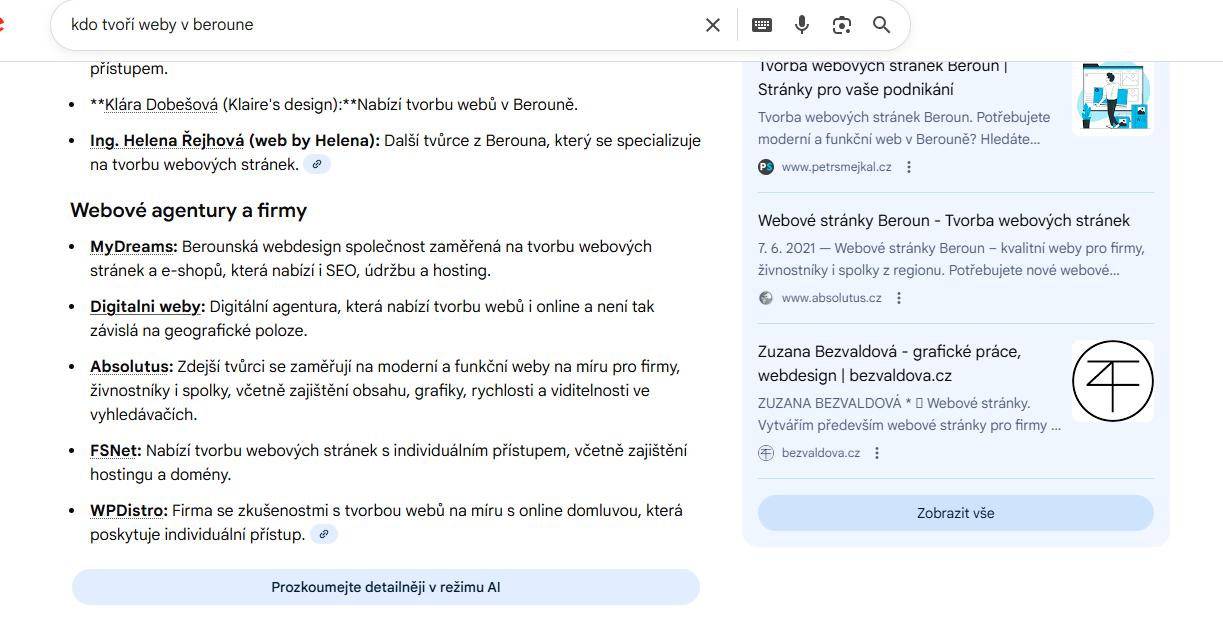Open "Webové stránky Beroun - Tvorba webových stránek" result
This screenshot has height=625, width=1223.
pyautogui.click(x=943, y=220)
